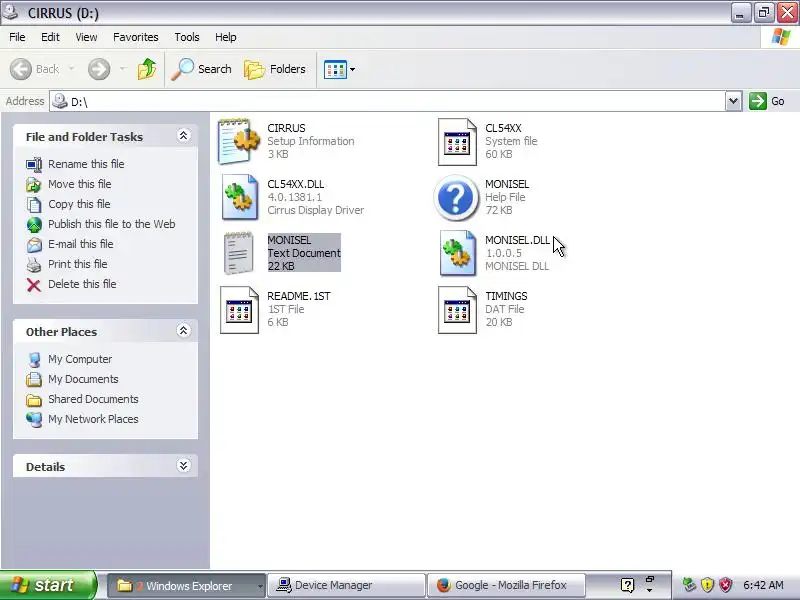Open the Help menu

pos(226,37)
